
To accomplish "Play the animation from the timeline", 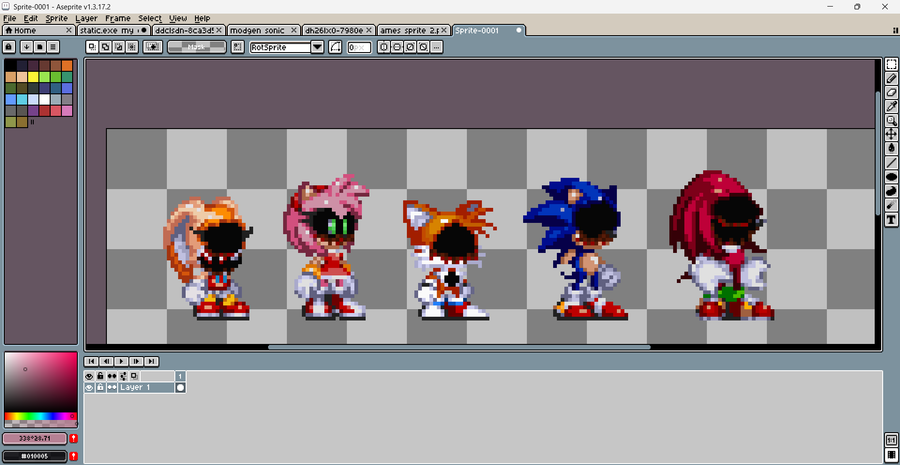I will 121,361.
